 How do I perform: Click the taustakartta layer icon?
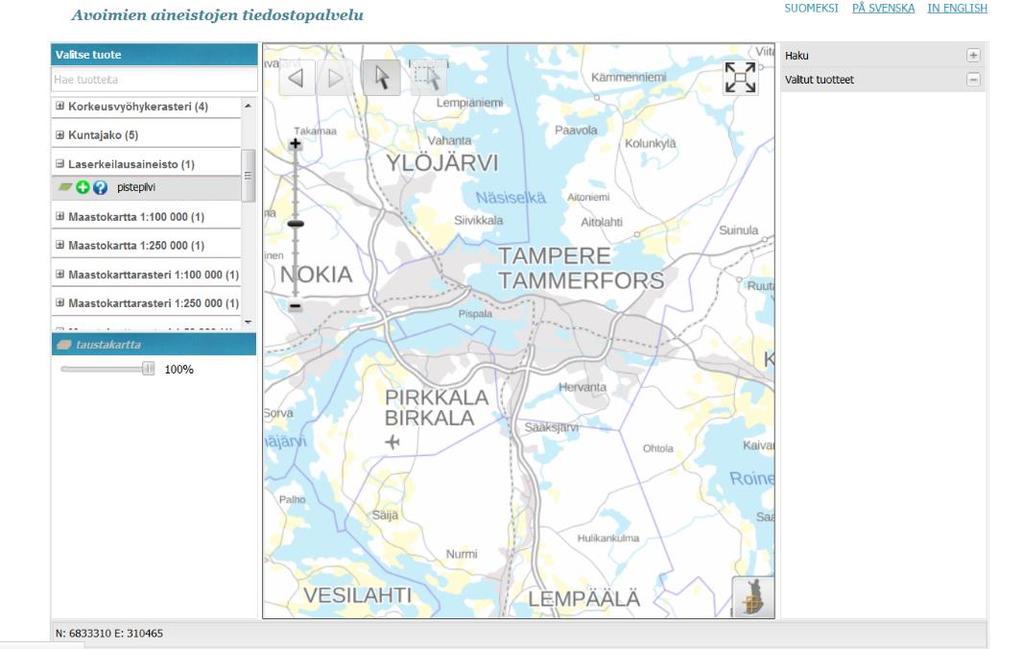(64, 344)
